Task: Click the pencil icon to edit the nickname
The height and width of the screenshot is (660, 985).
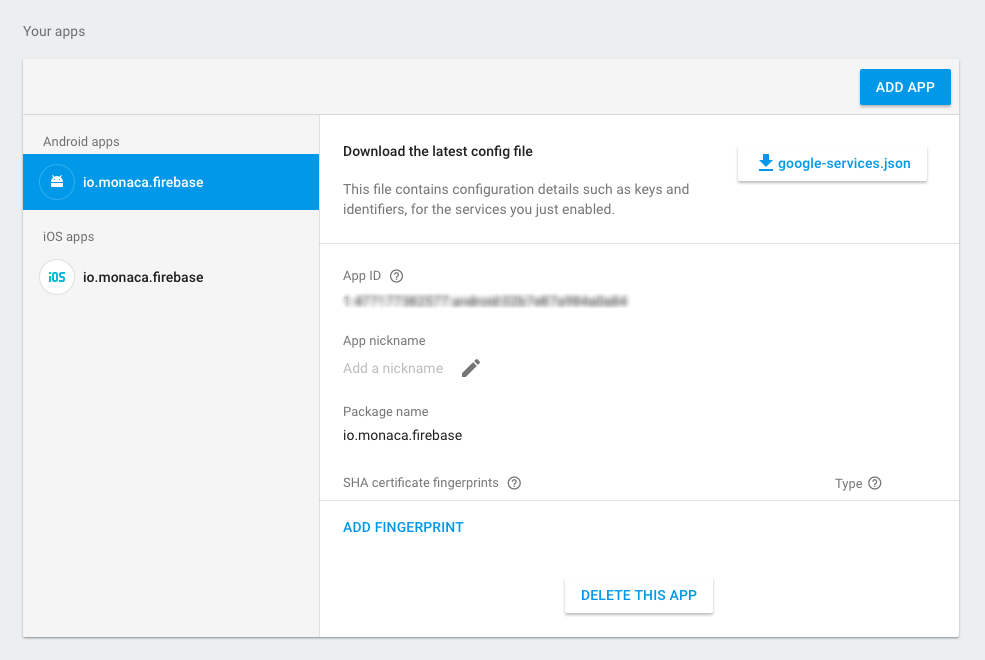Action: pyautogui.click(x=471, y=368)
